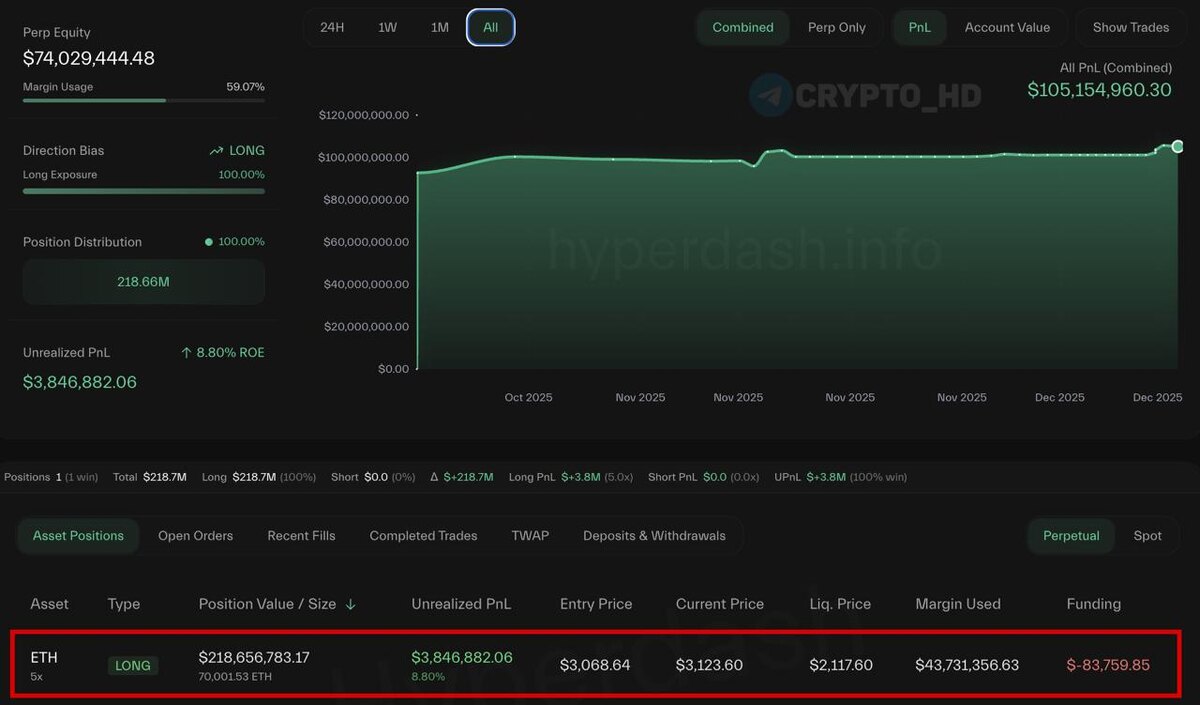
Task: Select the All time range
Action: tap(491, 28)
